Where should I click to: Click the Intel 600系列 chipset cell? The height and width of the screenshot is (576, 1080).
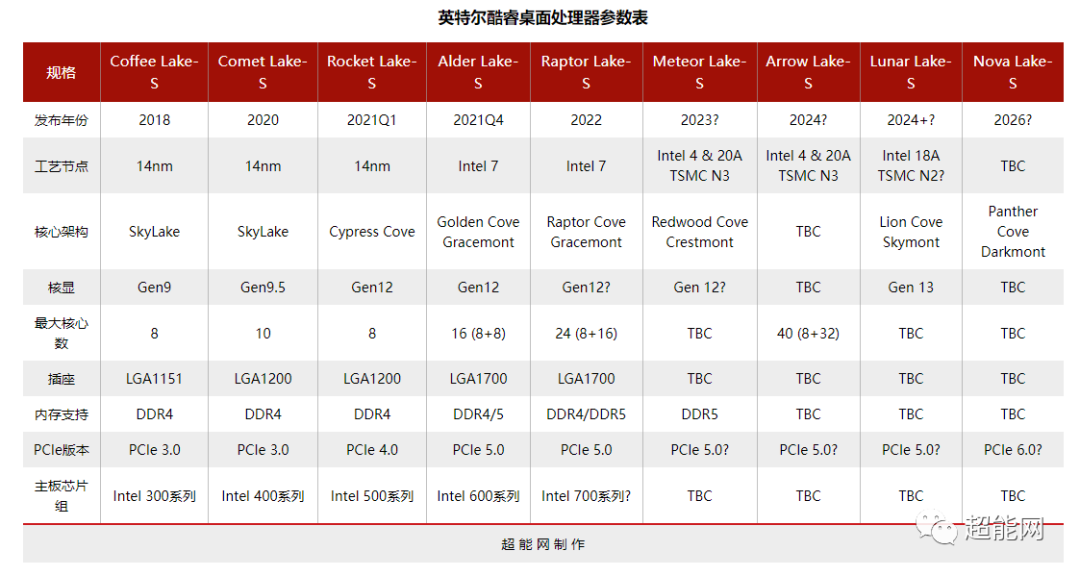click(478, 496)
